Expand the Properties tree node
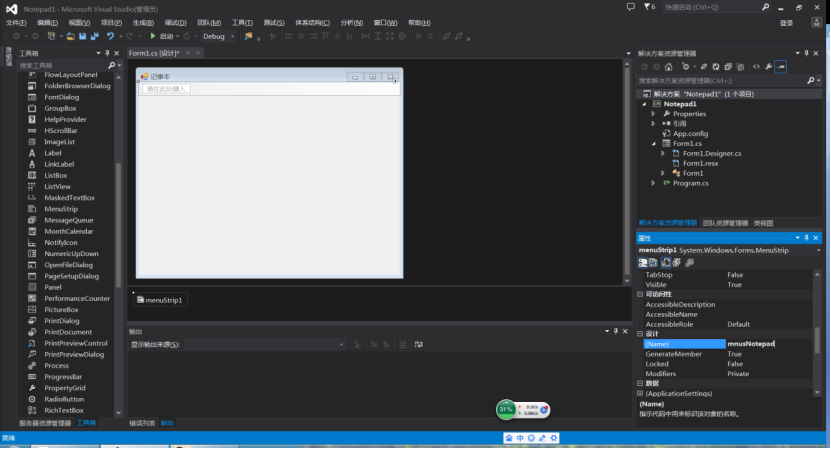The image size is (831, 449). 653,114
